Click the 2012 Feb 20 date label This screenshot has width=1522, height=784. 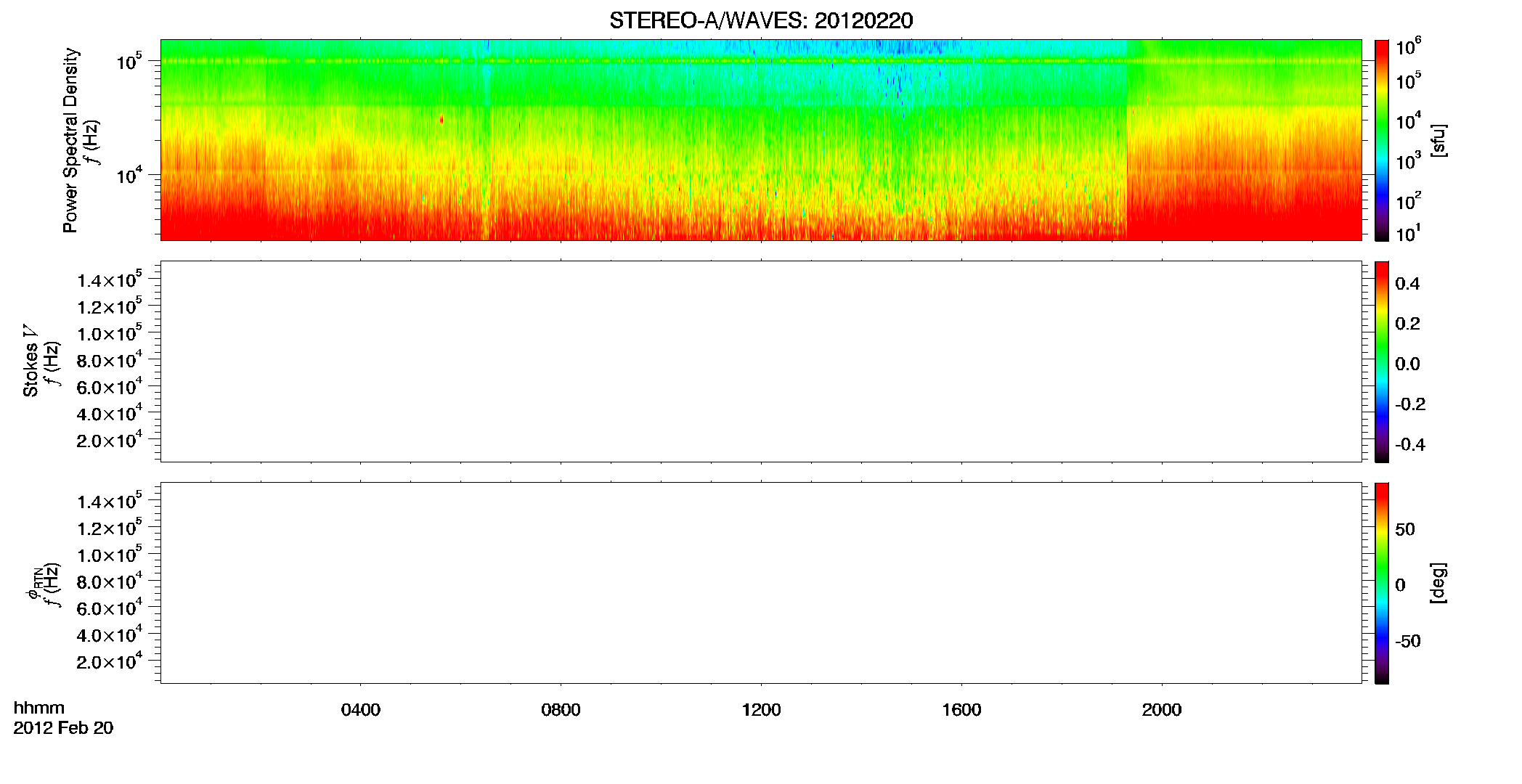(x=63, y=728)
